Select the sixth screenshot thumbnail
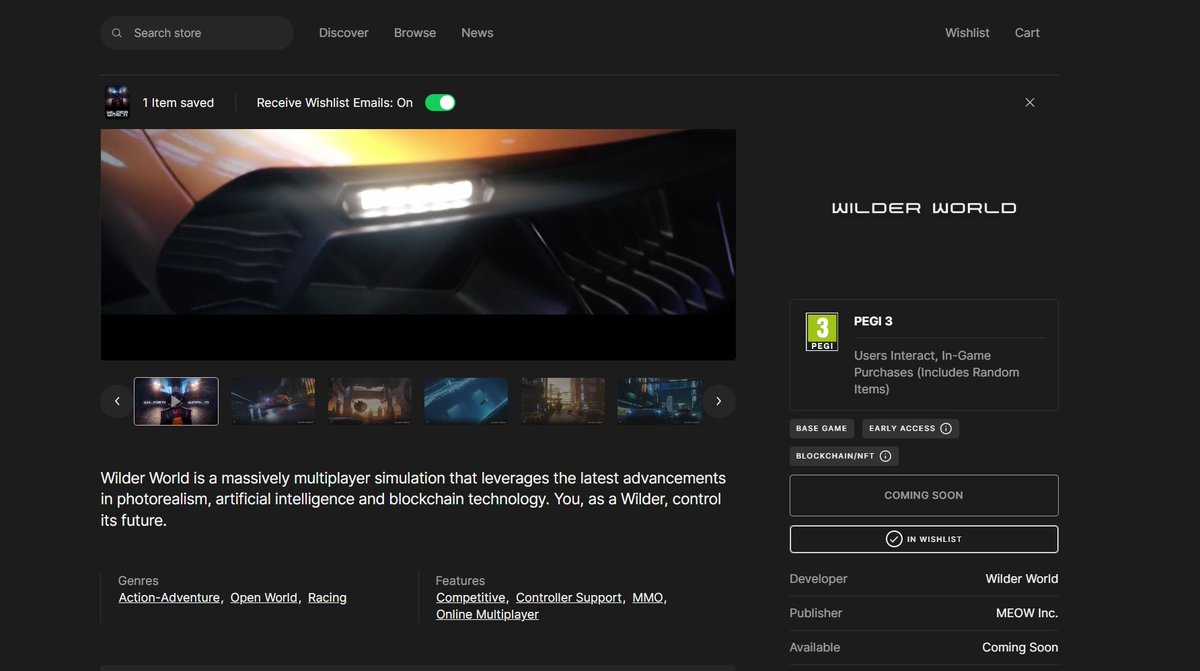Screen dimensions: 1200x671 (659, 401)
